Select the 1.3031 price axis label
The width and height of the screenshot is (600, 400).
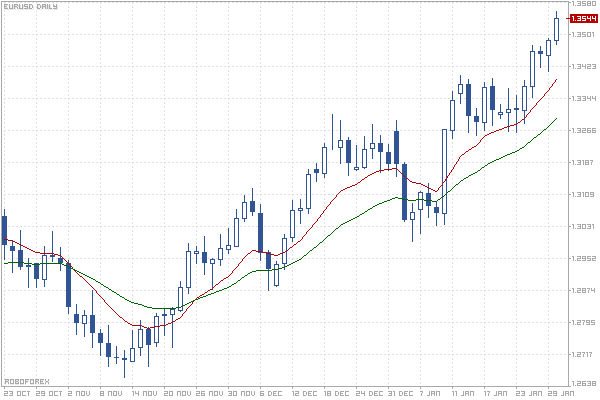(584, 227)
